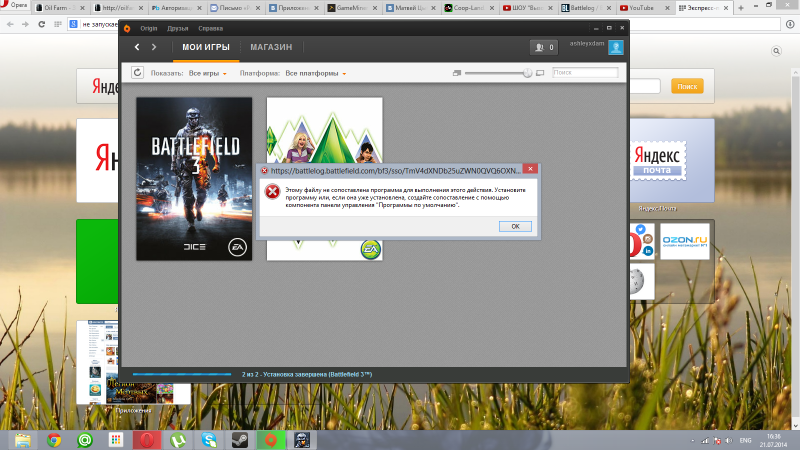Open the Приложения speed dial folder
The image size is (800, 450).
coord(133,362)
